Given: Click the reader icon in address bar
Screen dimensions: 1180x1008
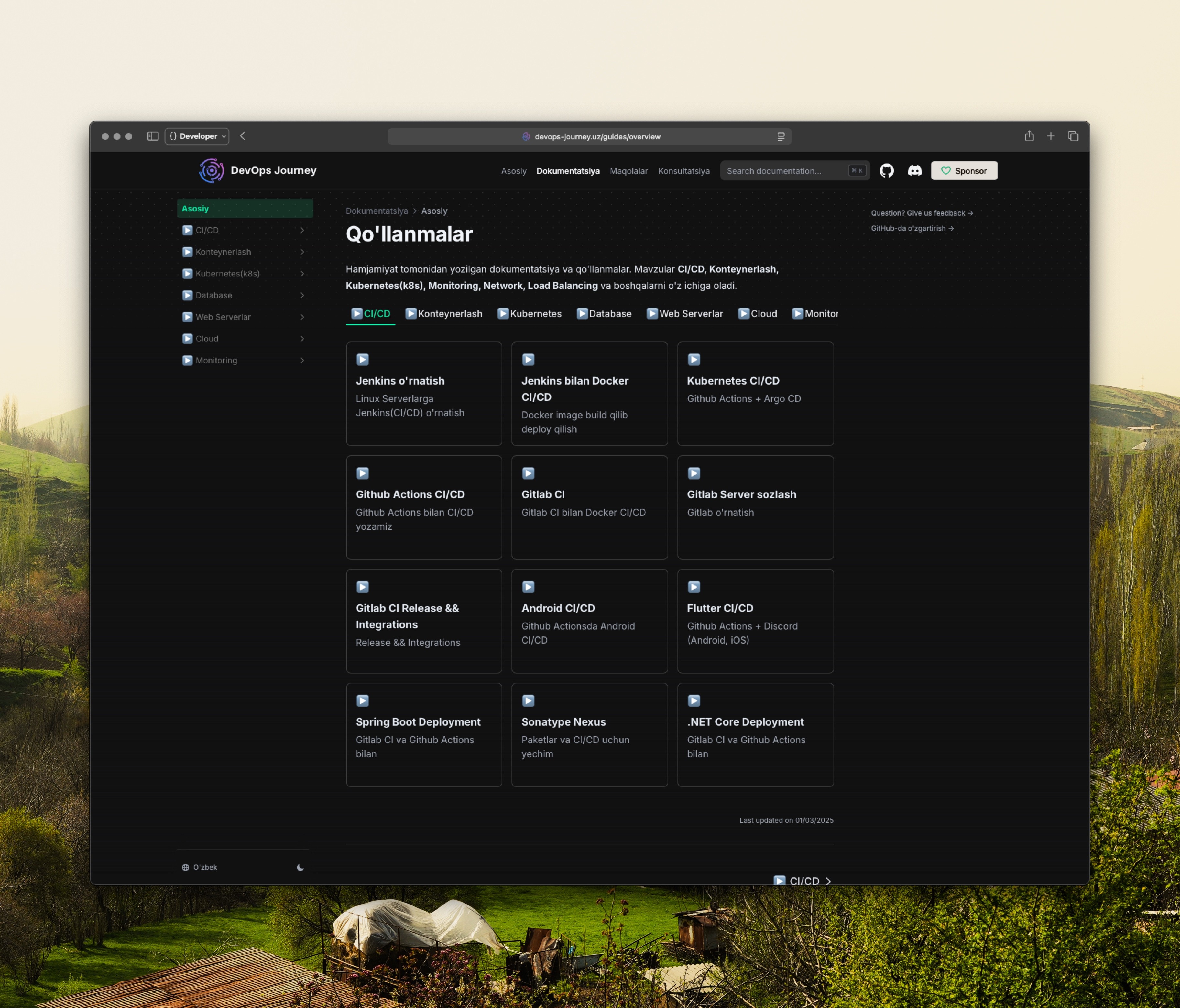Looking at the screenshot, I should pyautogui.click(x=781, y=137).
